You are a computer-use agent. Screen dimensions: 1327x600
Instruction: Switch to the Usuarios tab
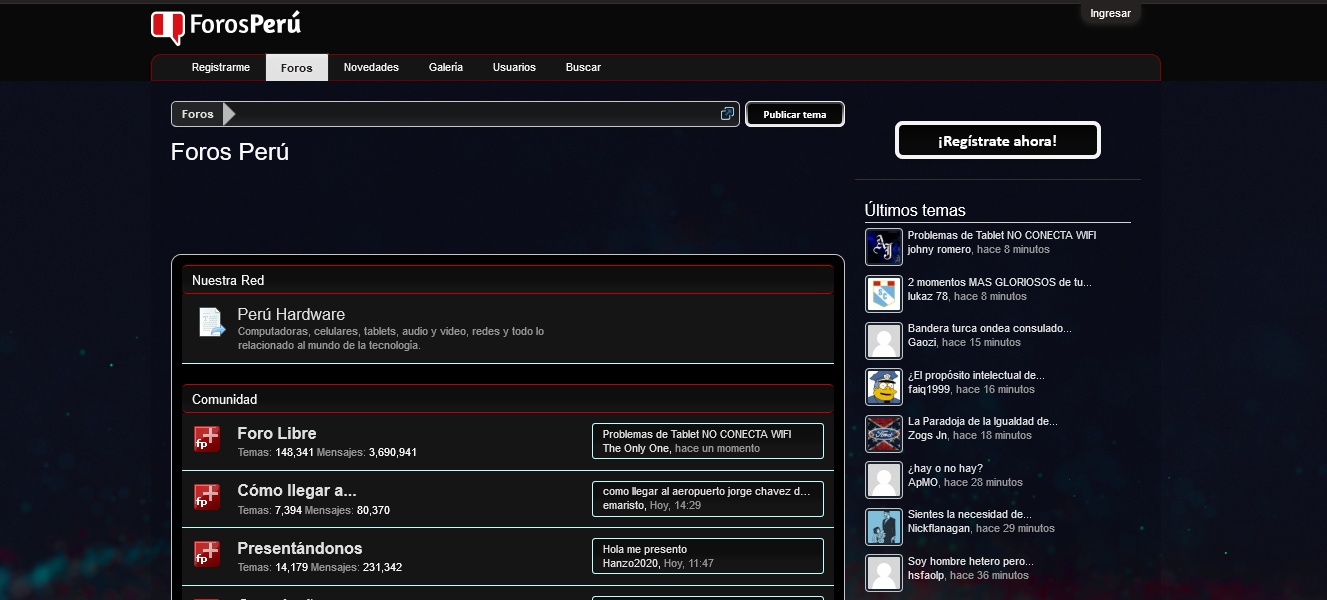[514, 67]
